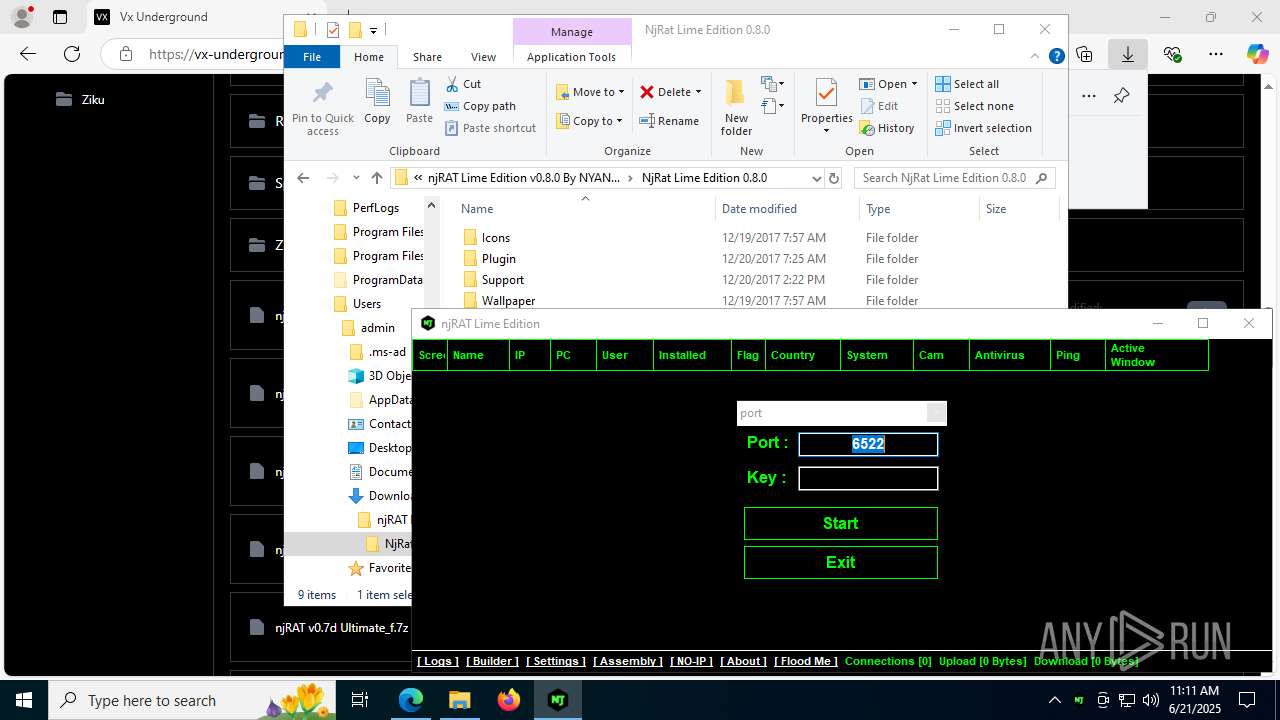Open the [ Logs ] link
The width and height of the screenshot is (1280, 720).
(438, 661)
